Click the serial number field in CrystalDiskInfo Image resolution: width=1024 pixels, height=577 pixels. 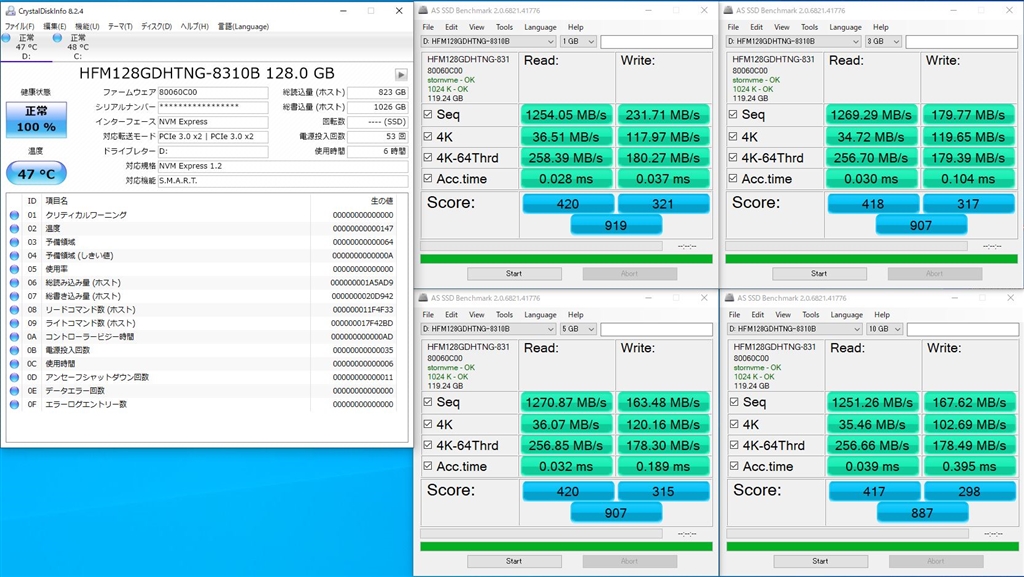213,107
